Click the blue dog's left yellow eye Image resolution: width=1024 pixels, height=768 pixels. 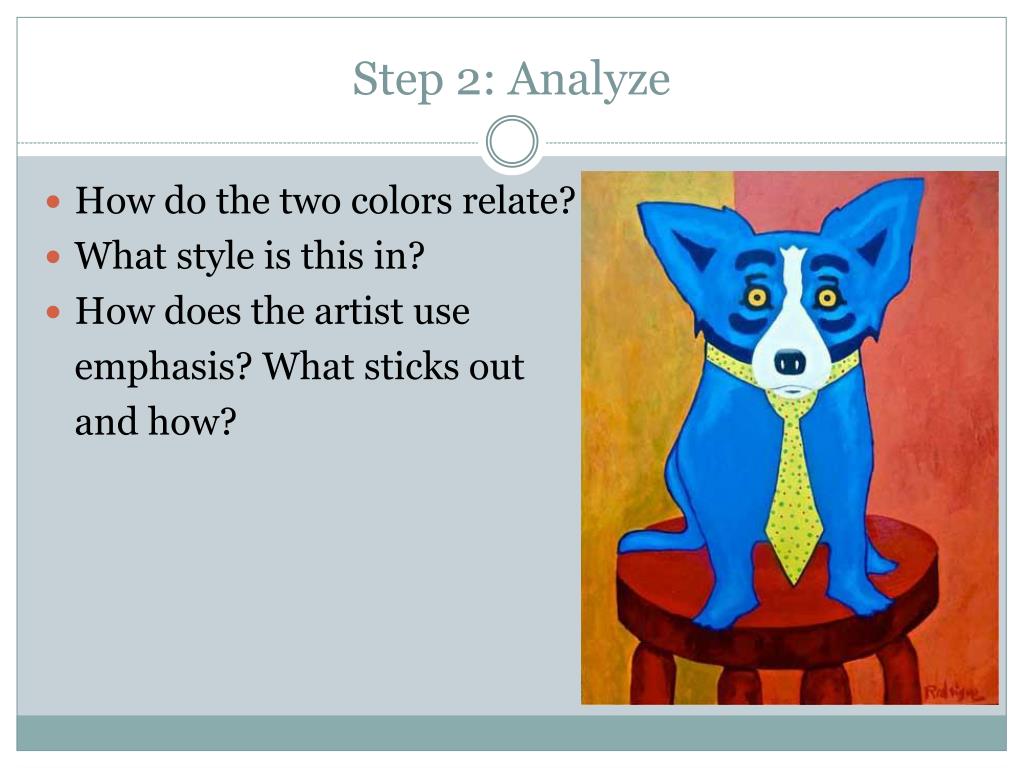(757, 298)
